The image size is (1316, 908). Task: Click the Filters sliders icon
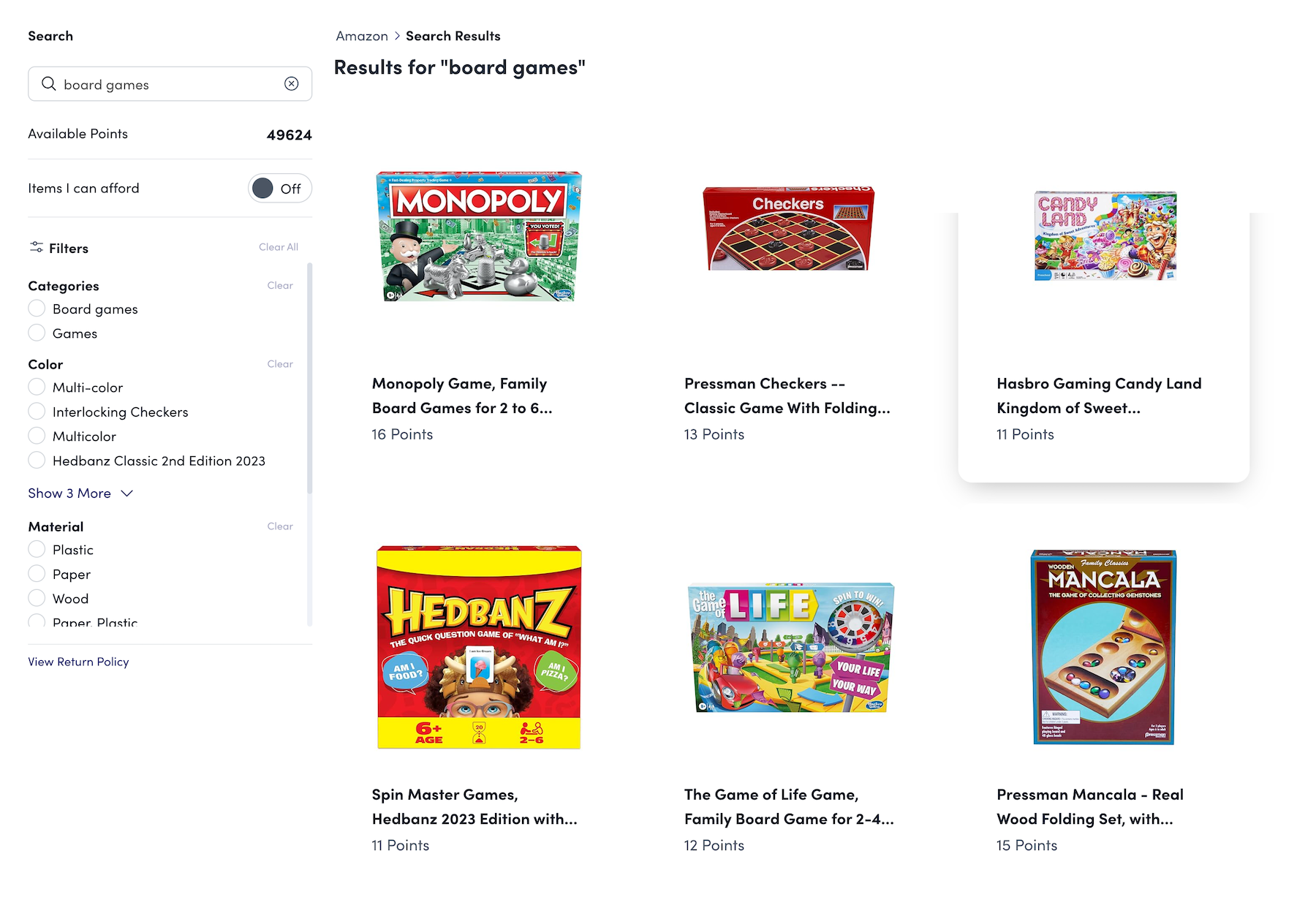[37, 248]
